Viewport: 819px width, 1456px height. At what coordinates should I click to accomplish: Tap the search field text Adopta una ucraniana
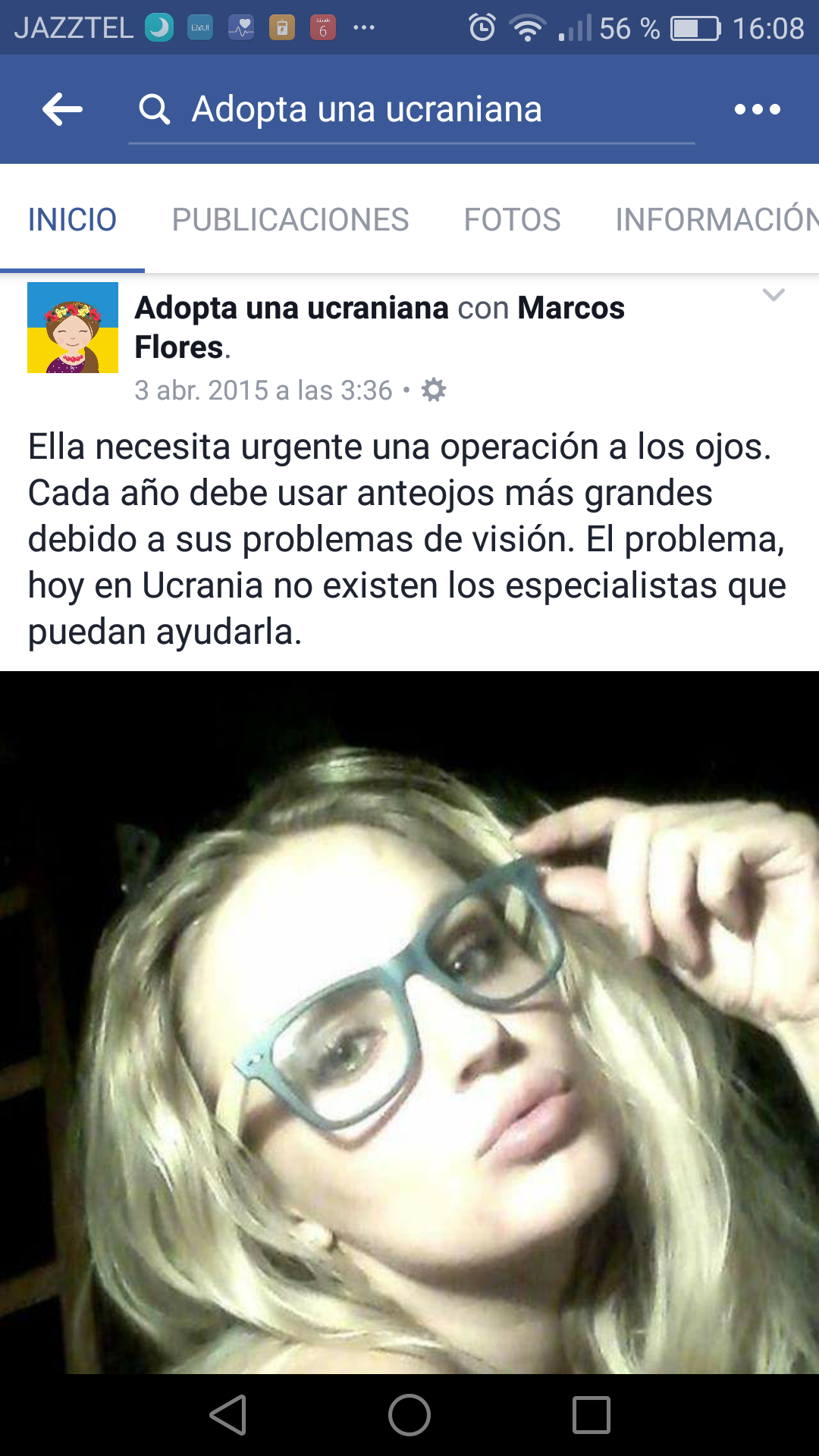(x=367, y=109)
